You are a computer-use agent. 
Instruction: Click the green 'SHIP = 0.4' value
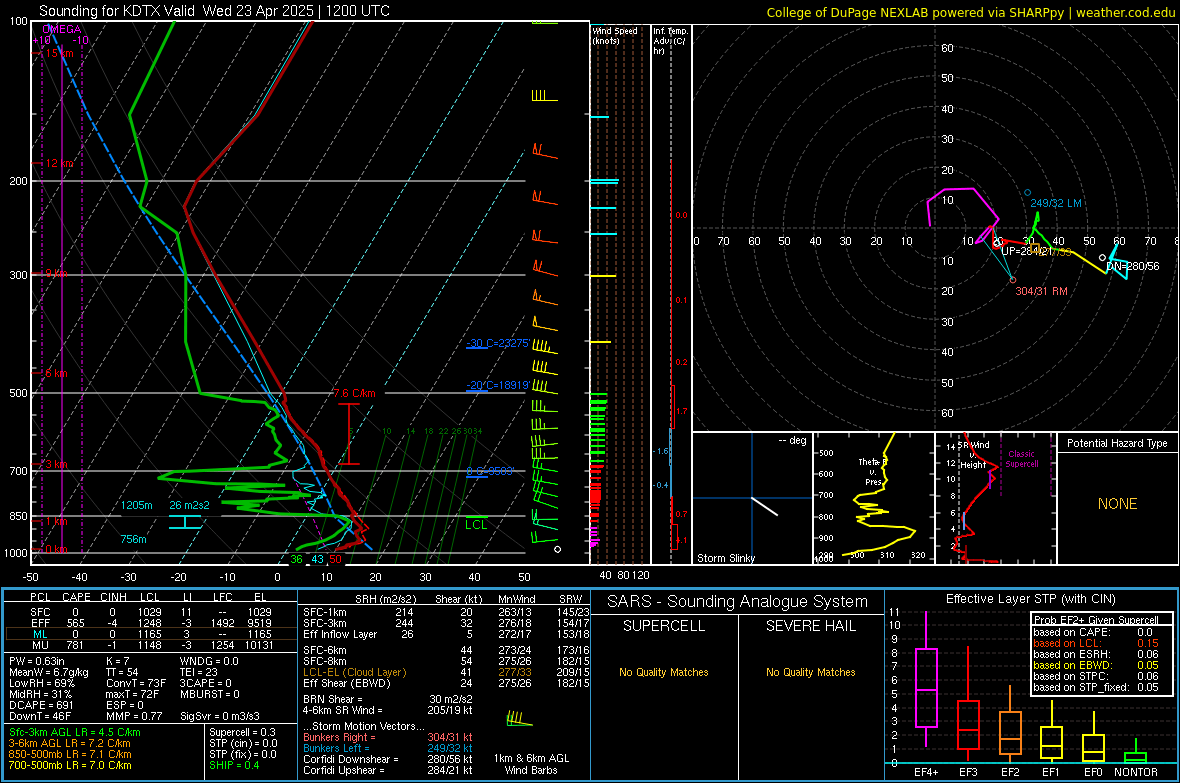(x=234, y=765)
